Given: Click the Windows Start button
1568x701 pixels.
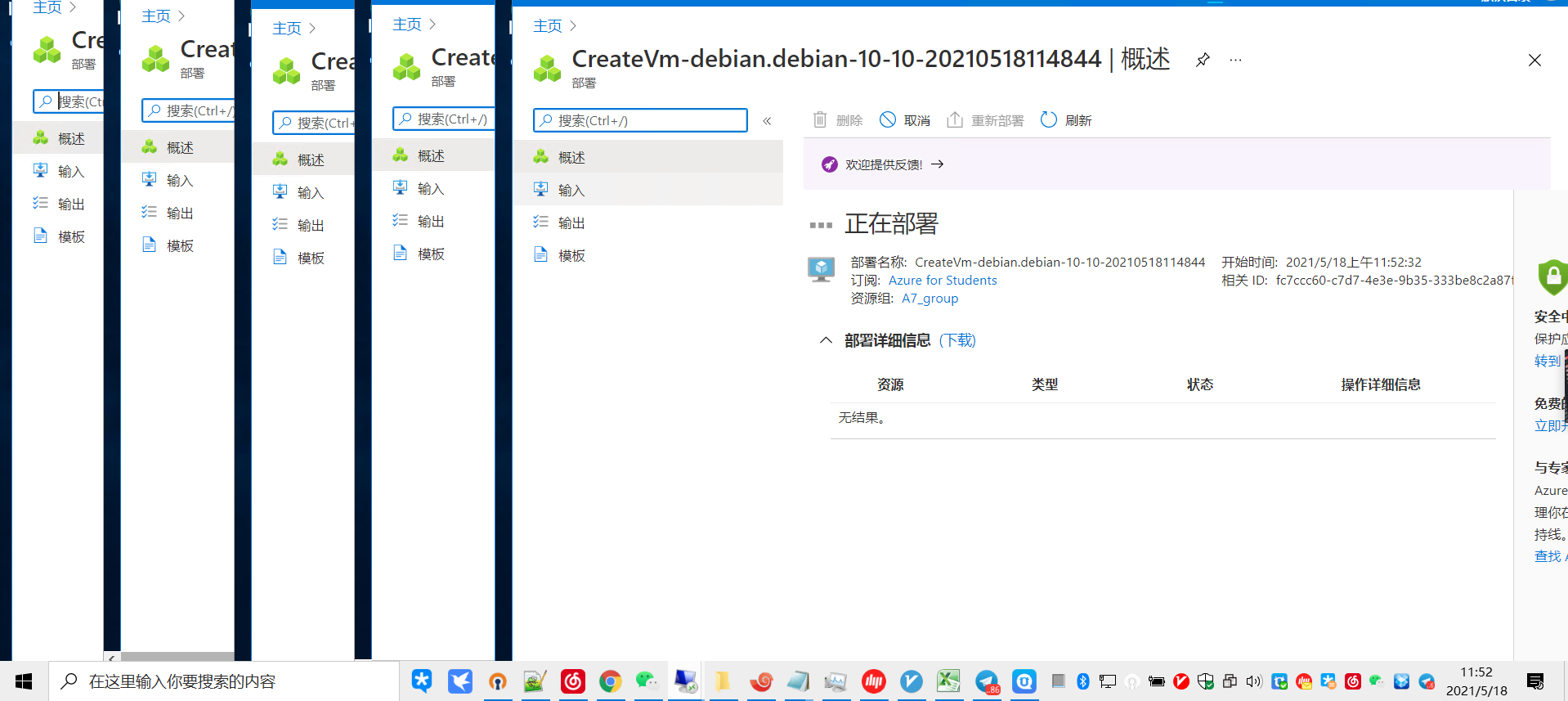Looking at the screenshot, I should coord(24,681).
